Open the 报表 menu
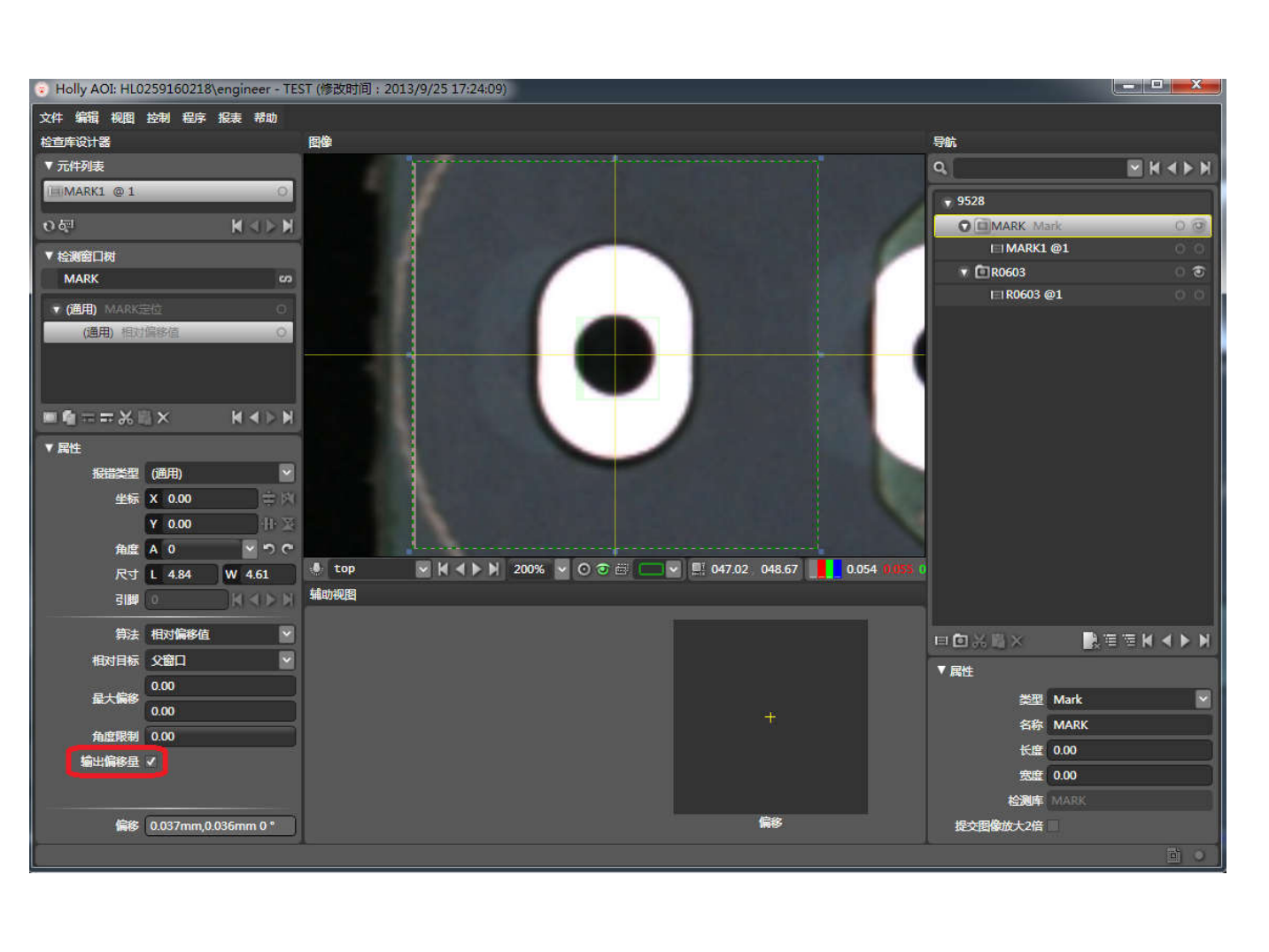This screenshot has width=1269, height=952. click(x=229, y=118)
